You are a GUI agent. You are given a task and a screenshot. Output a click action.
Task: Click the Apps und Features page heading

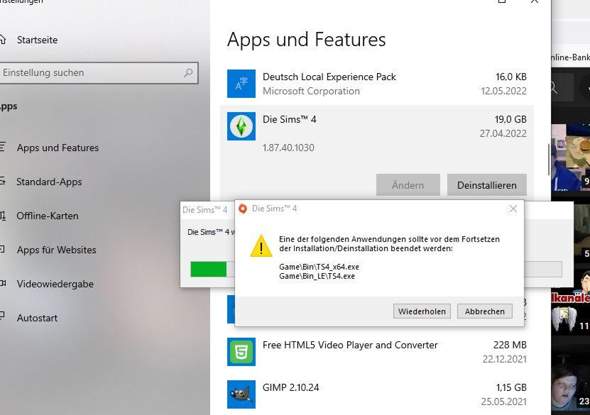point(307,40)
